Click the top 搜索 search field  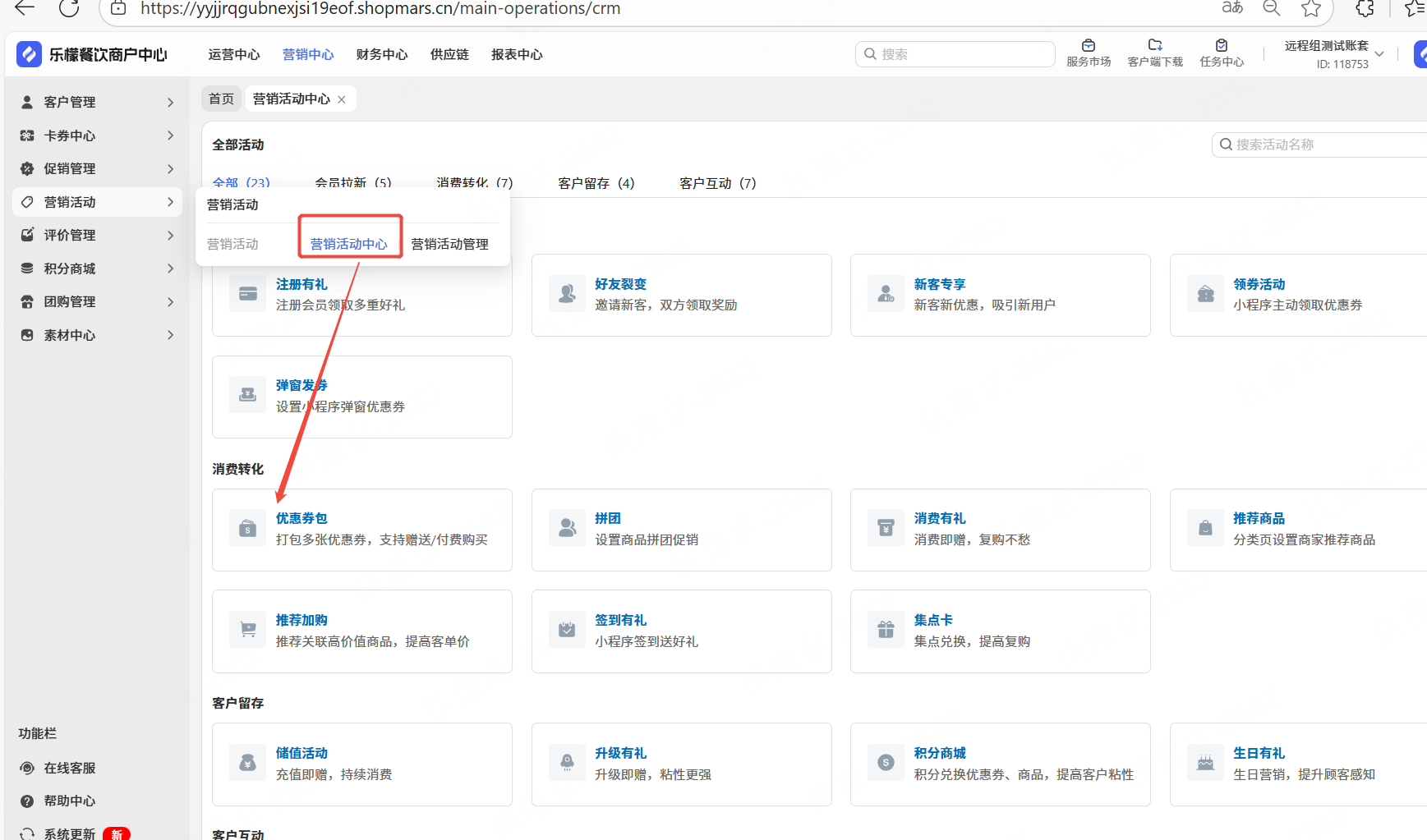(955, 54)
